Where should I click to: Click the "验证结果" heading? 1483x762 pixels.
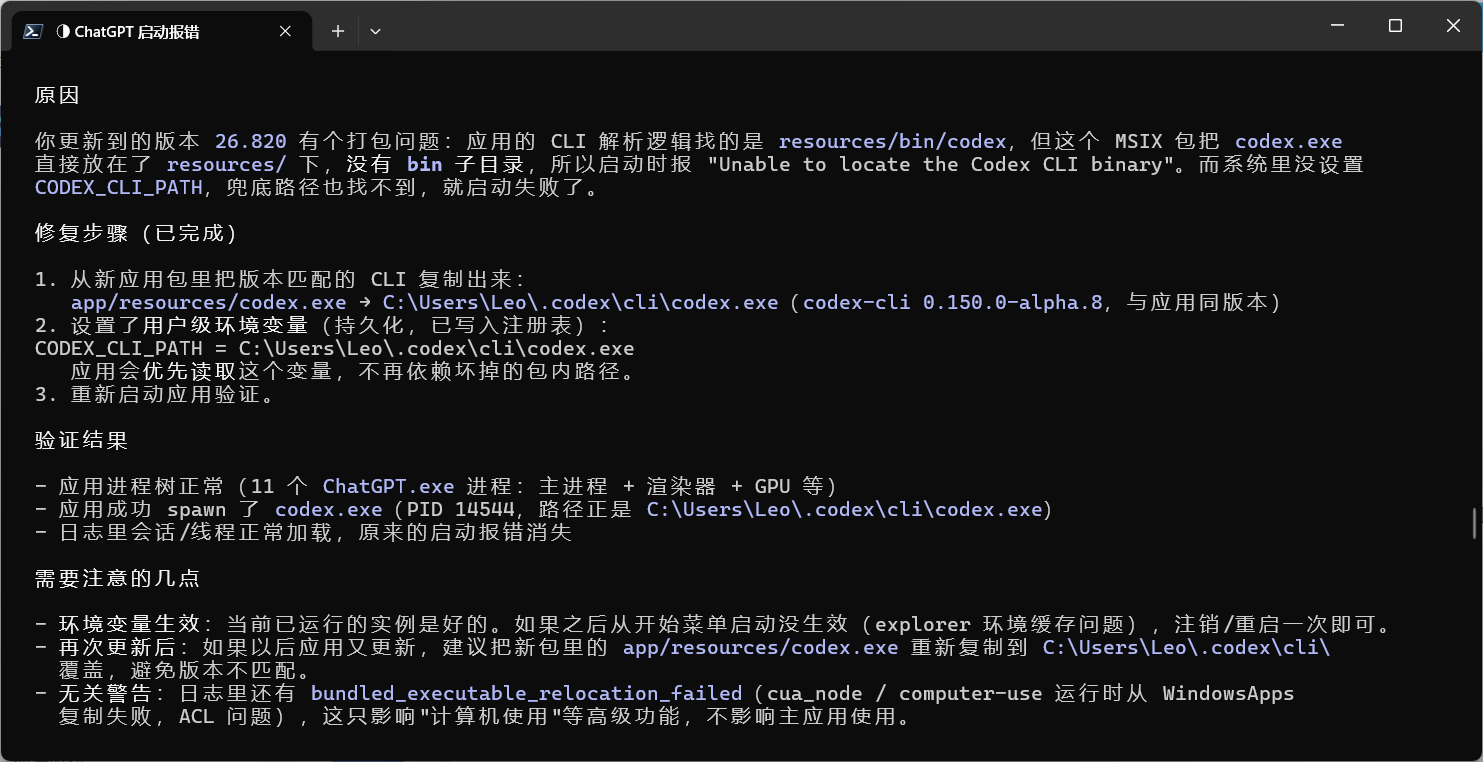[80, 440]
